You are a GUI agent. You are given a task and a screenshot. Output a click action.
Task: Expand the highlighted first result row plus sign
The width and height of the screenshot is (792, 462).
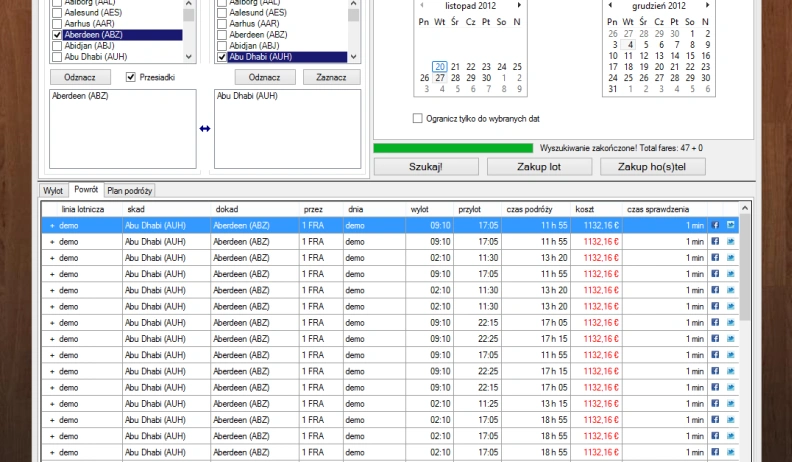click(52, 226)
